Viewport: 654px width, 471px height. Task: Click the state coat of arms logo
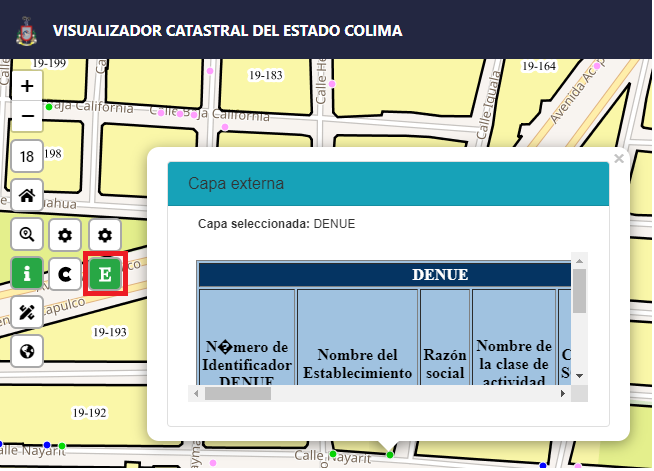(x=26, y=31)
